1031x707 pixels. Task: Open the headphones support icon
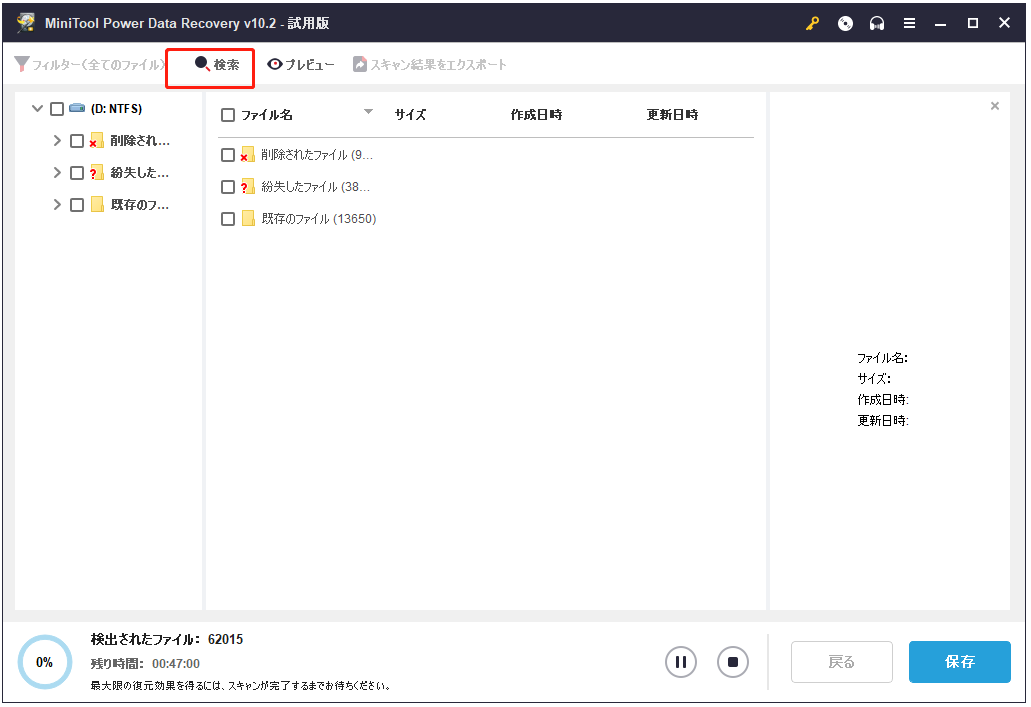tap(877, 22)
